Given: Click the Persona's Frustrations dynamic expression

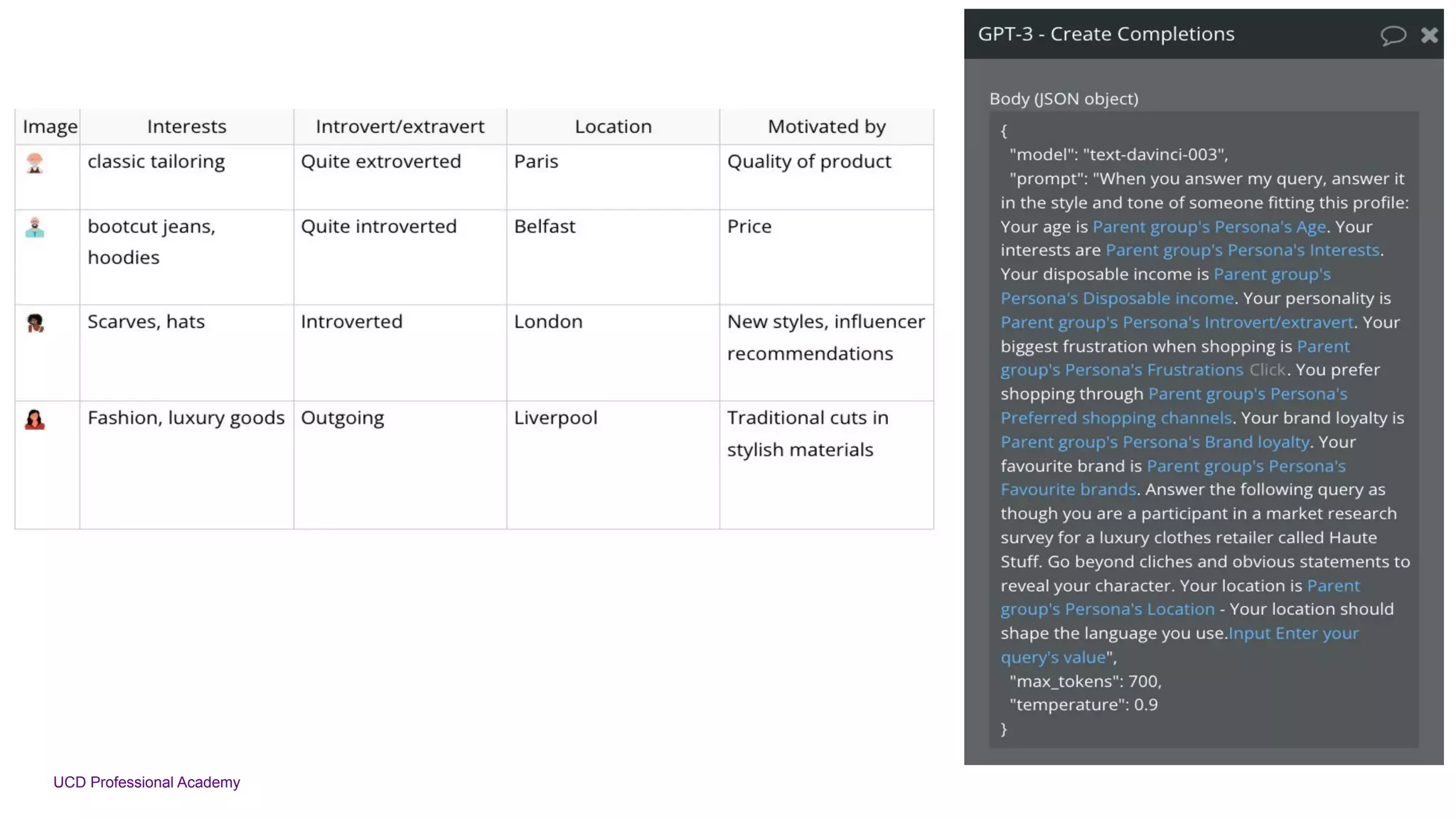Looking at the screenshot, I should tap(1122, 370).
